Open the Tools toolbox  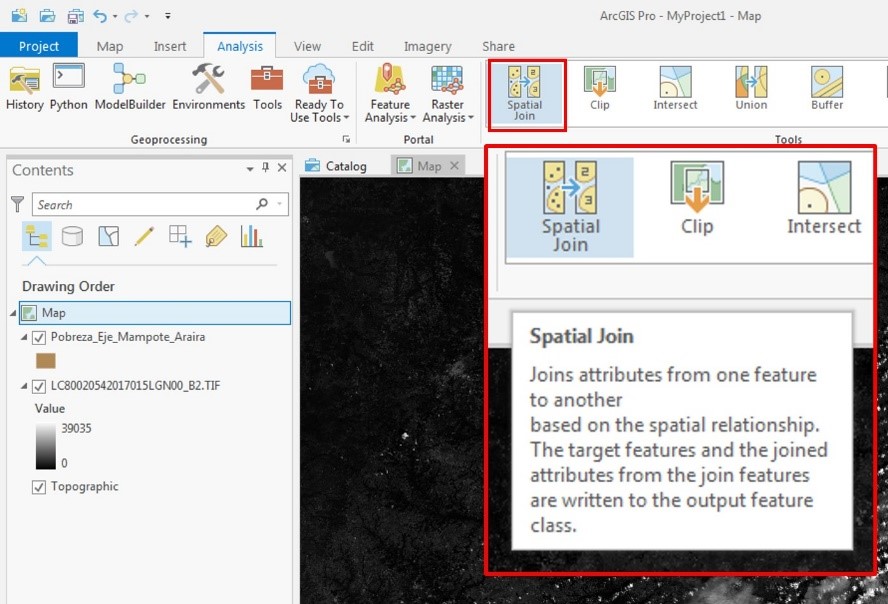pyautogui.click(x=267, y=87)
